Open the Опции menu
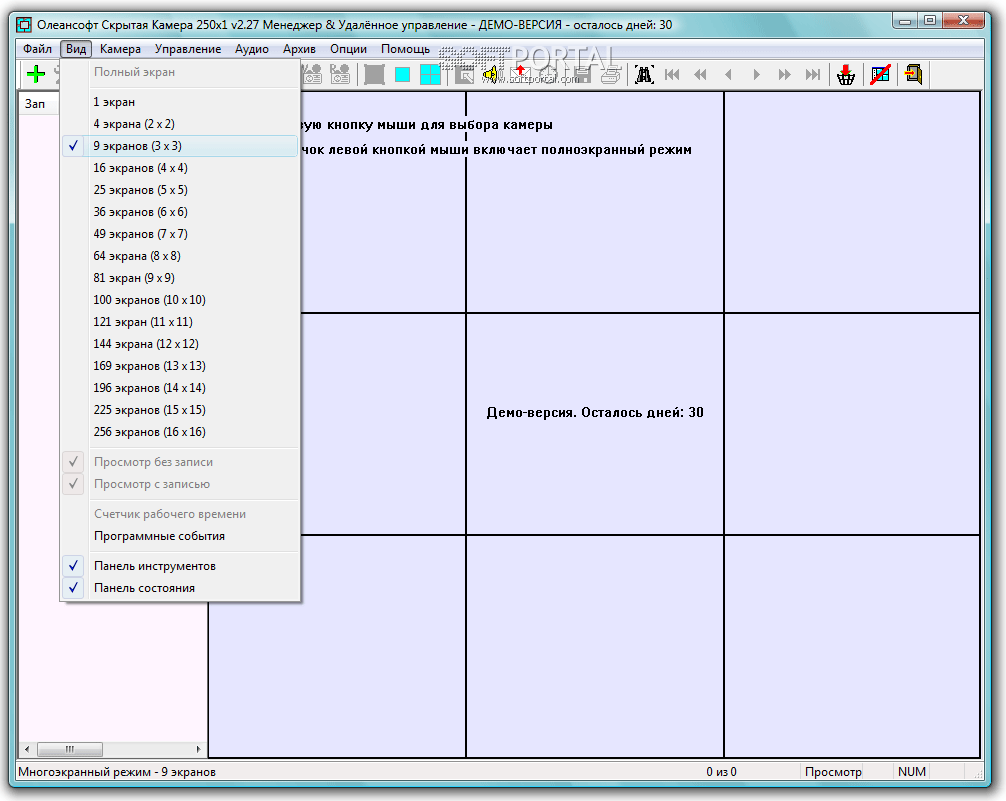This screenshot has width=1006, height=801. pyautogui.click(x=348, y=49)
